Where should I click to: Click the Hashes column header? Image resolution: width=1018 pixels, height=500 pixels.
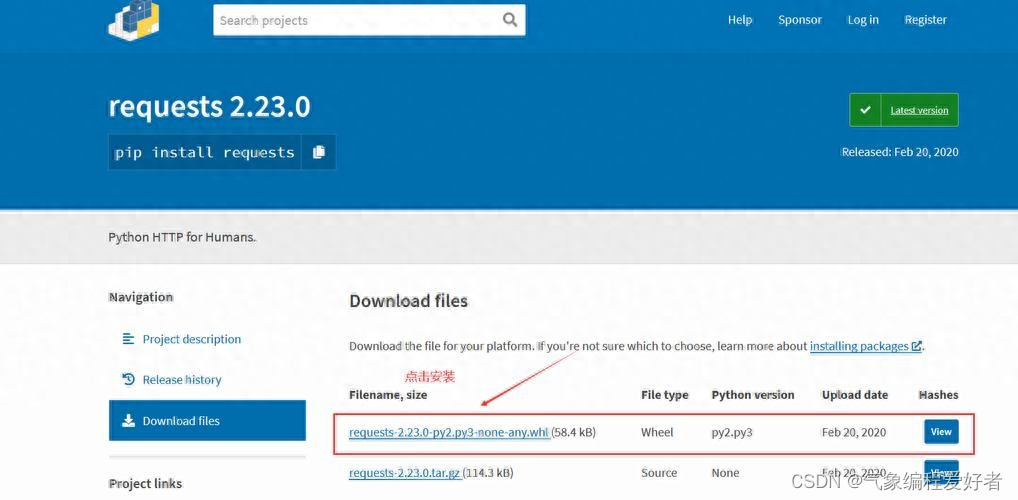click(x=939, y=395)
